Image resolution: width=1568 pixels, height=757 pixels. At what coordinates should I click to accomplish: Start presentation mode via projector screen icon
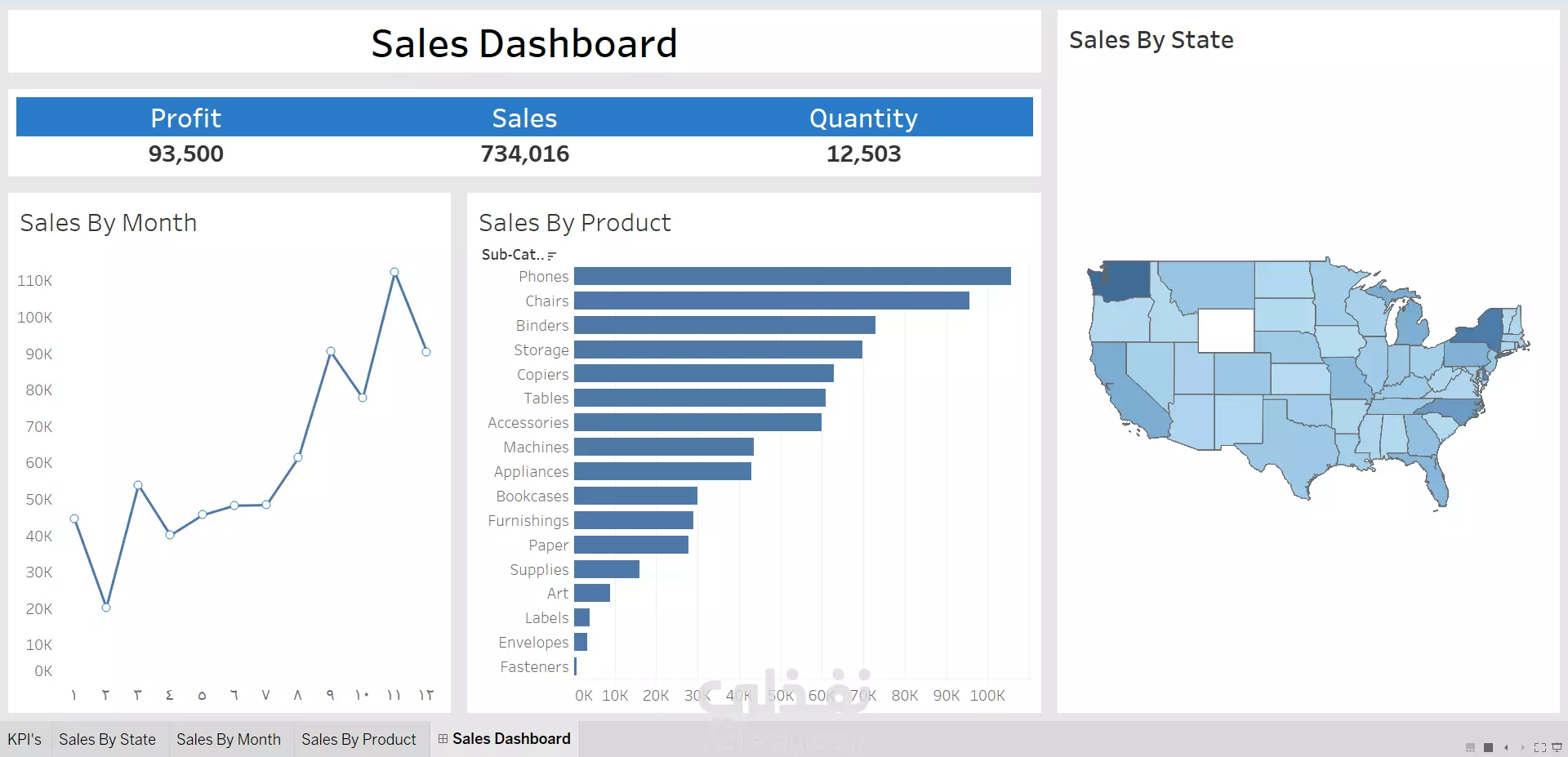tap(1557, 747)
